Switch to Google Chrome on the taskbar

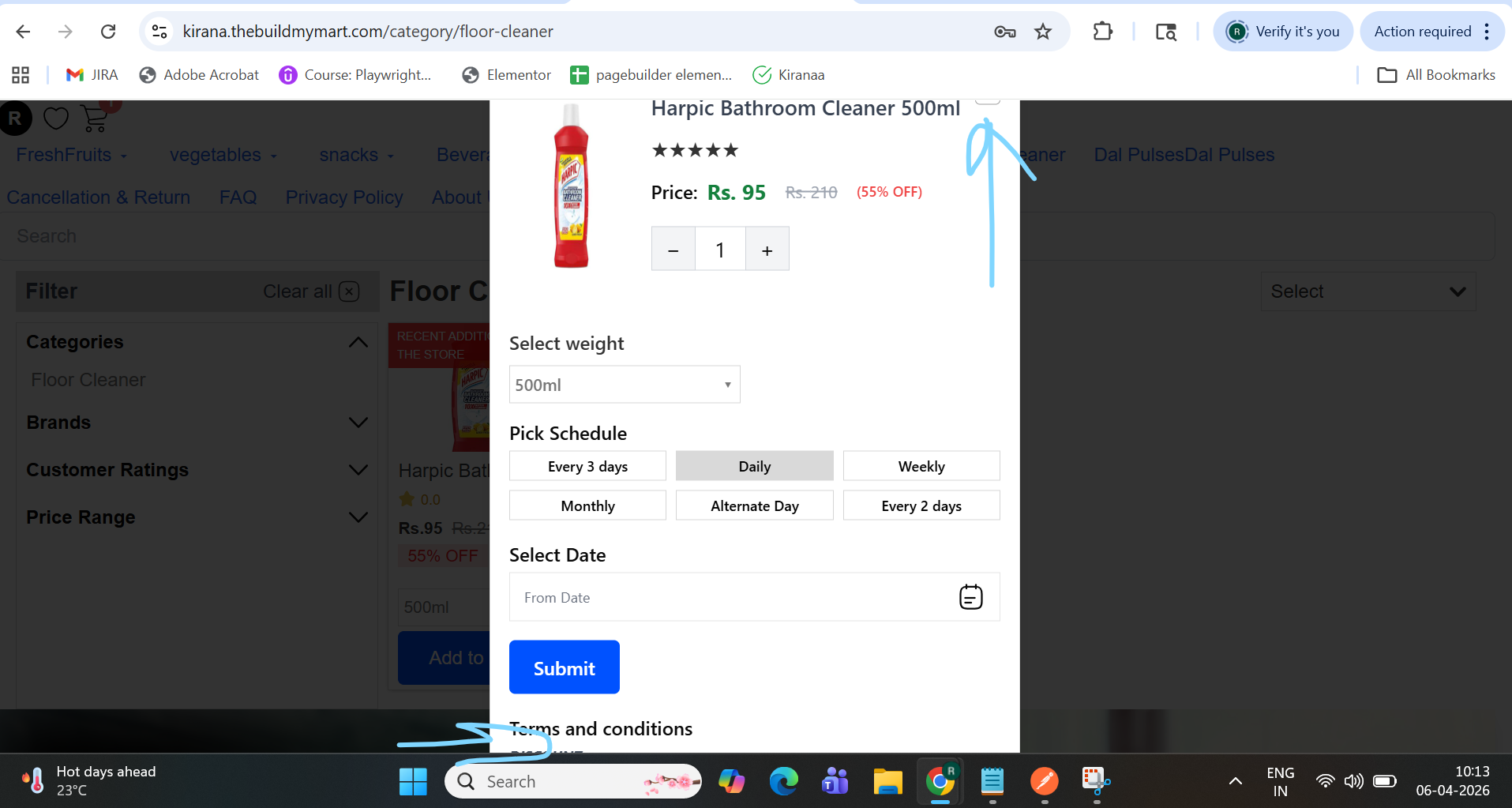tap(940, 782)
